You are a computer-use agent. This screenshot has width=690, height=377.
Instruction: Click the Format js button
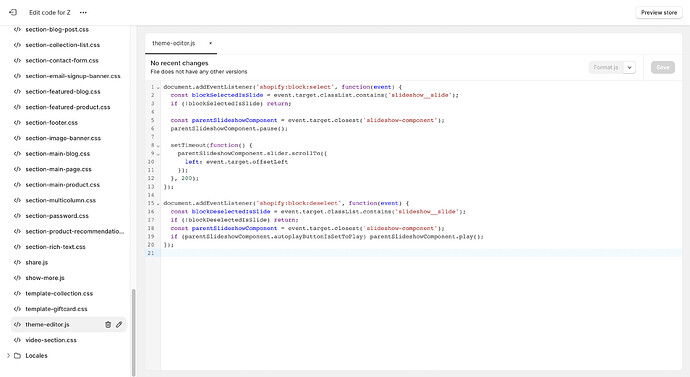tap(606, 67)
